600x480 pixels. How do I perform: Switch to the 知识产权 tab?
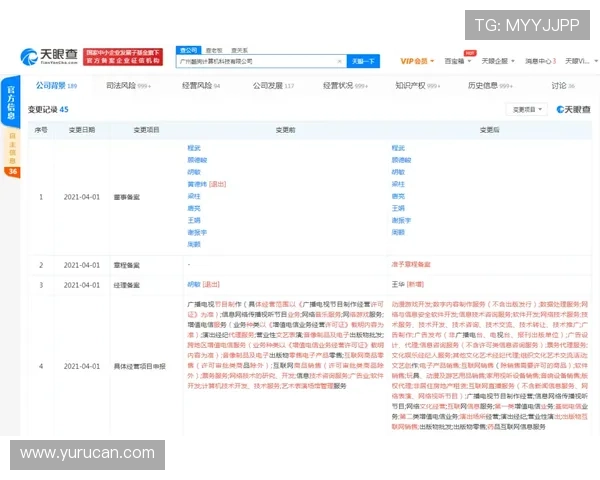pyautogui.click(x=417, y=86)
